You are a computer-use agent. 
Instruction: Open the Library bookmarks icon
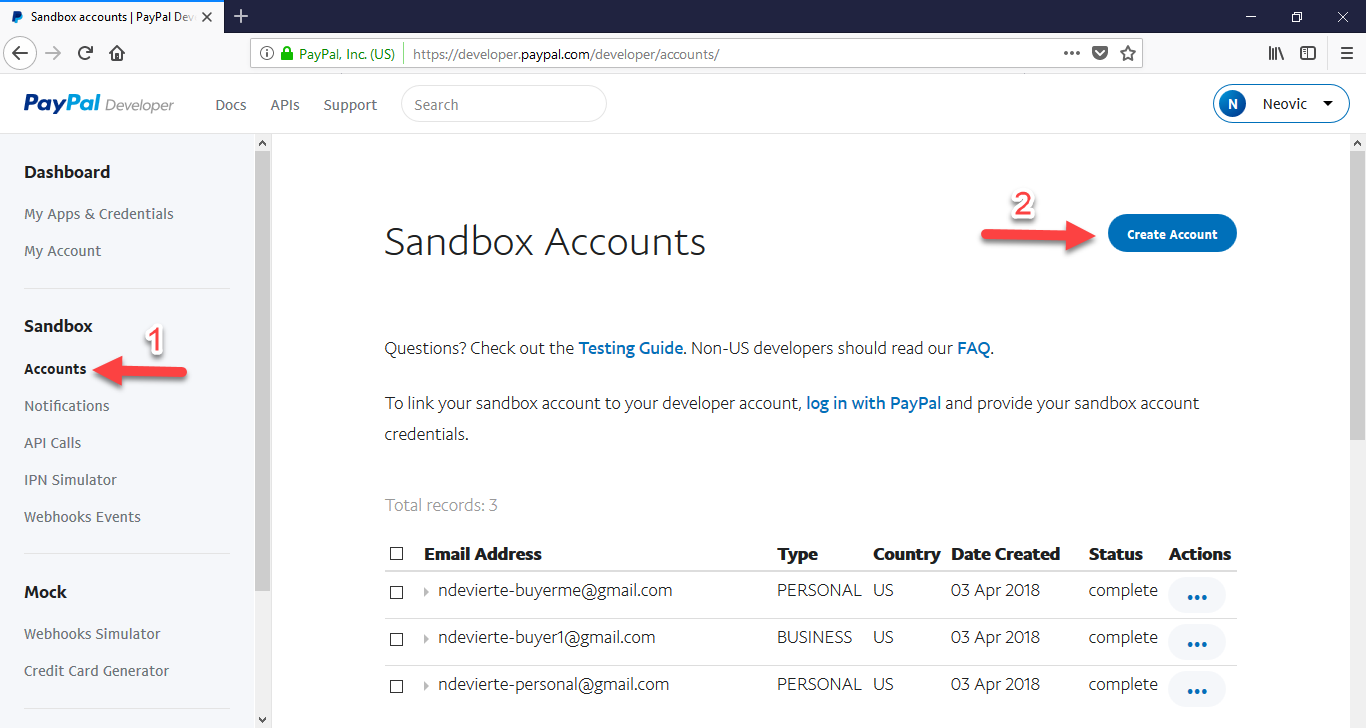pyautogui.click(x=1276, y=53)
